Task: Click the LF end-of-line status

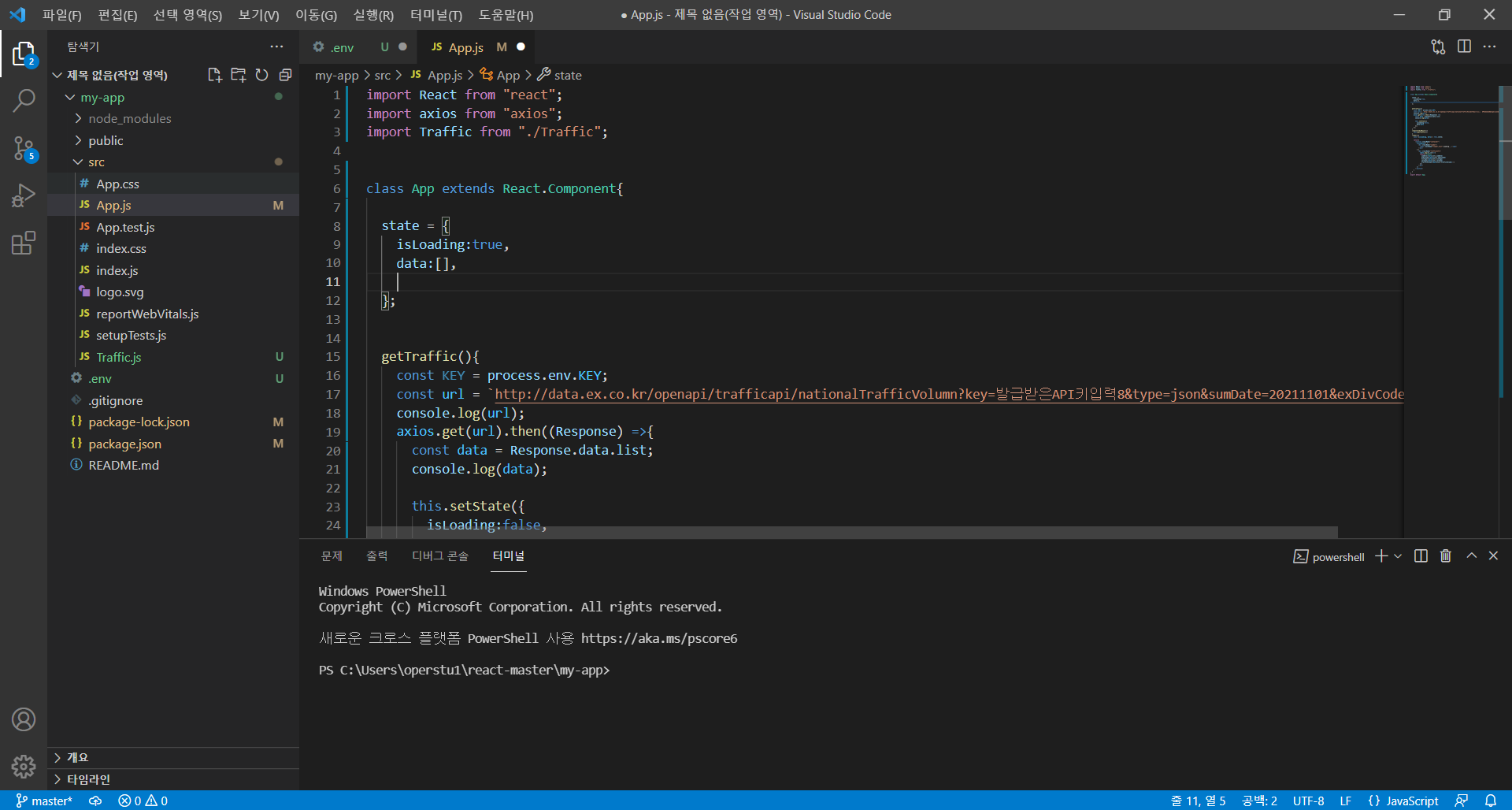Action: pos(1345,801)
